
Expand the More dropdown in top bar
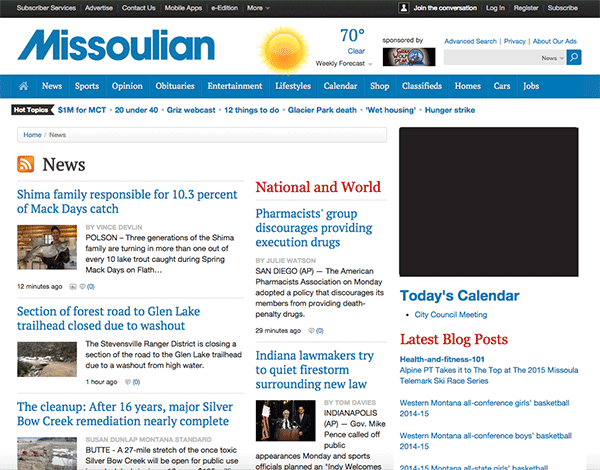point(258,8)
